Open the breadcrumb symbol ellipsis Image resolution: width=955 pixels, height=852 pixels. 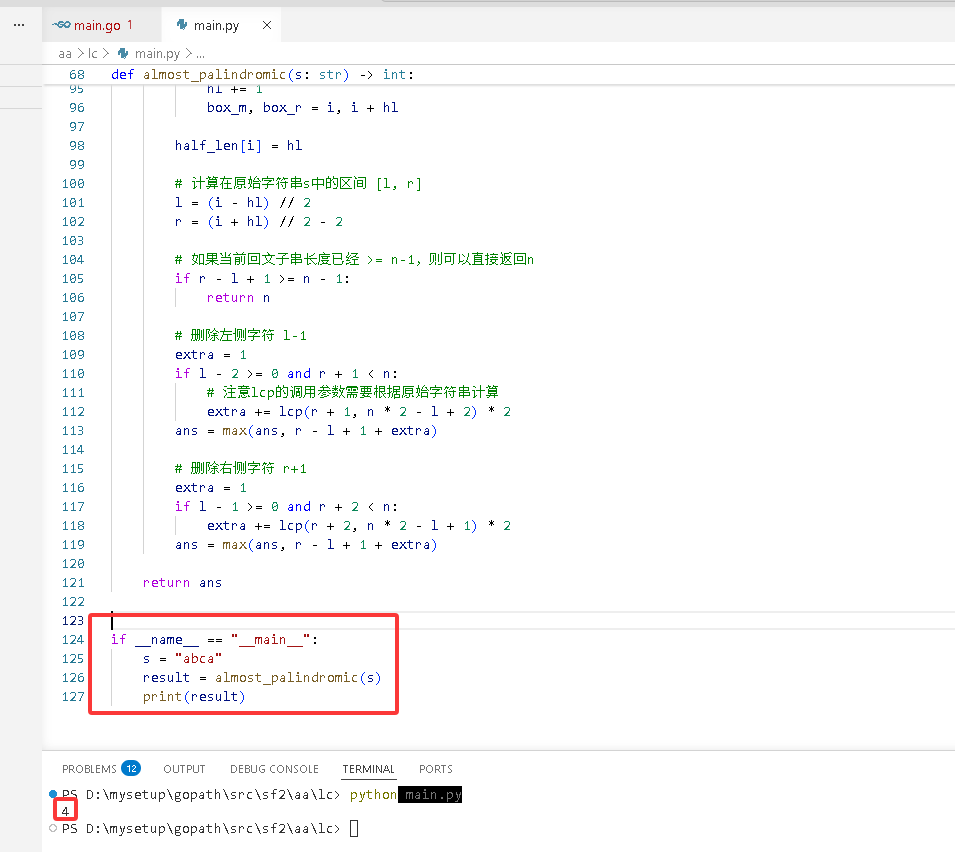200,54
